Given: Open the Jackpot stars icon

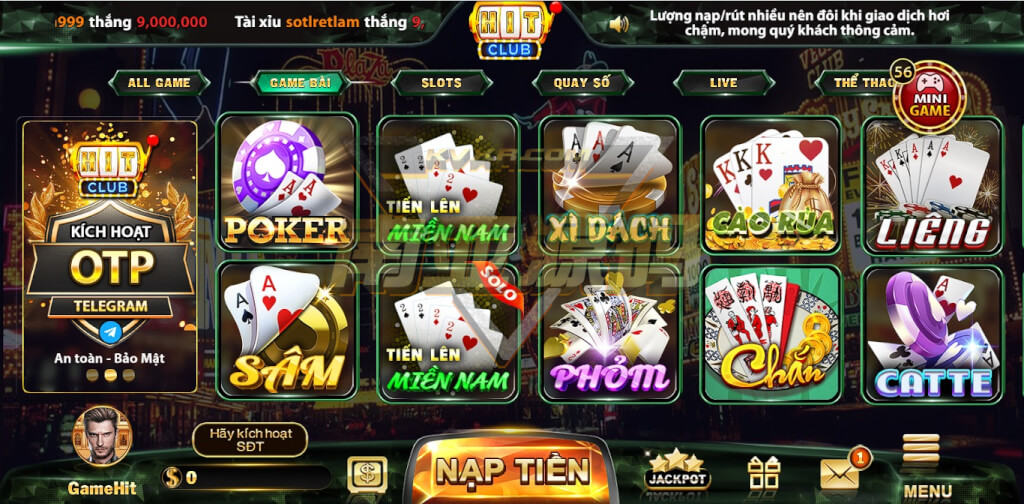Looking at the screenshot, I should [x=677, y=469].
